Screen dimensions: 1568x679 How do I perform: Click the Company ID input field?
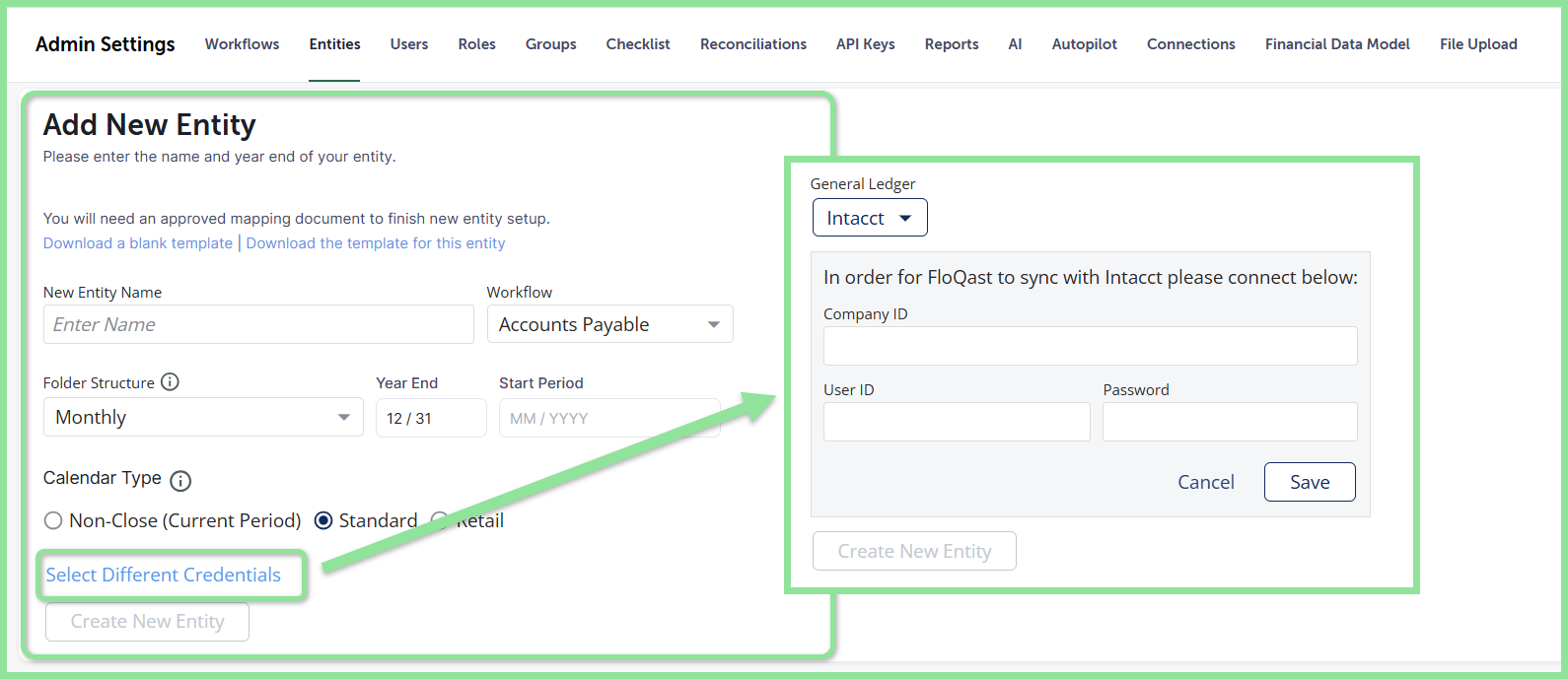click(x=1091, y=346)
